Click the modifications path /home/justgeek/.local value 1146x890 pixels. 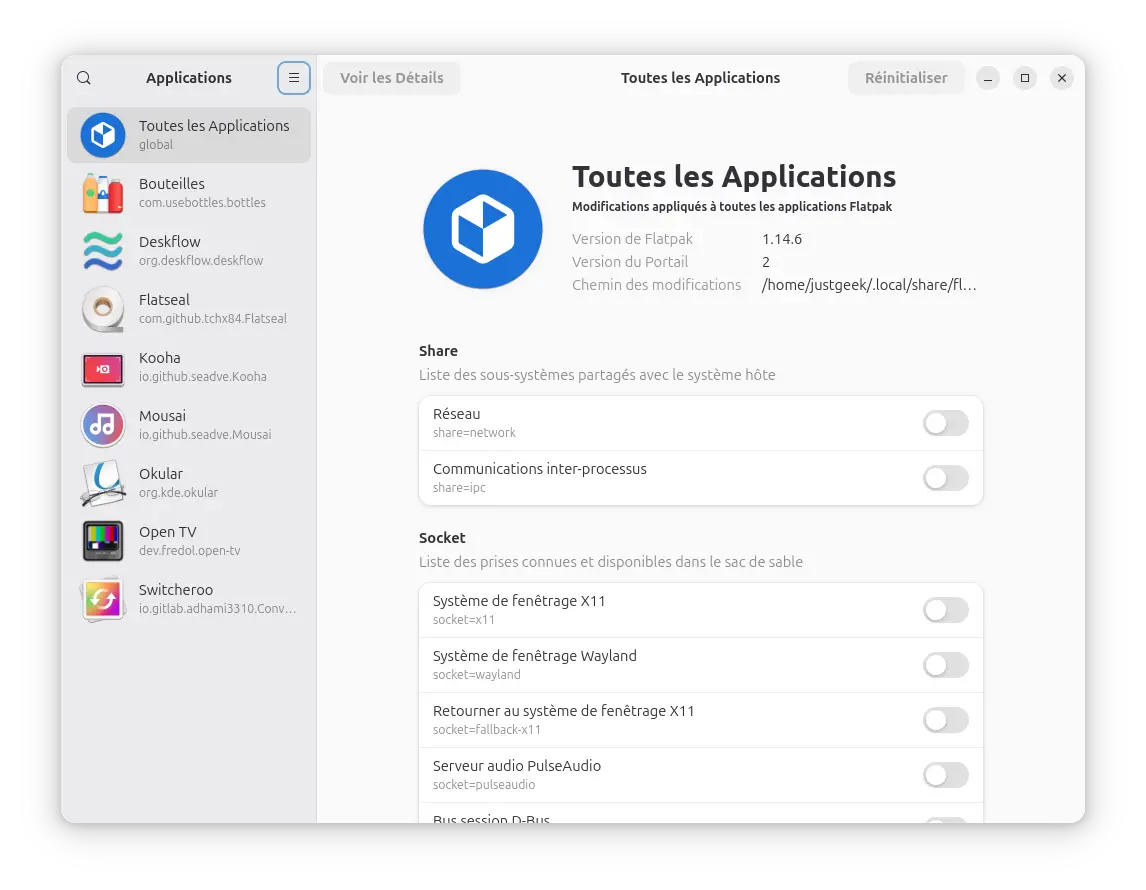click(869, 285)
